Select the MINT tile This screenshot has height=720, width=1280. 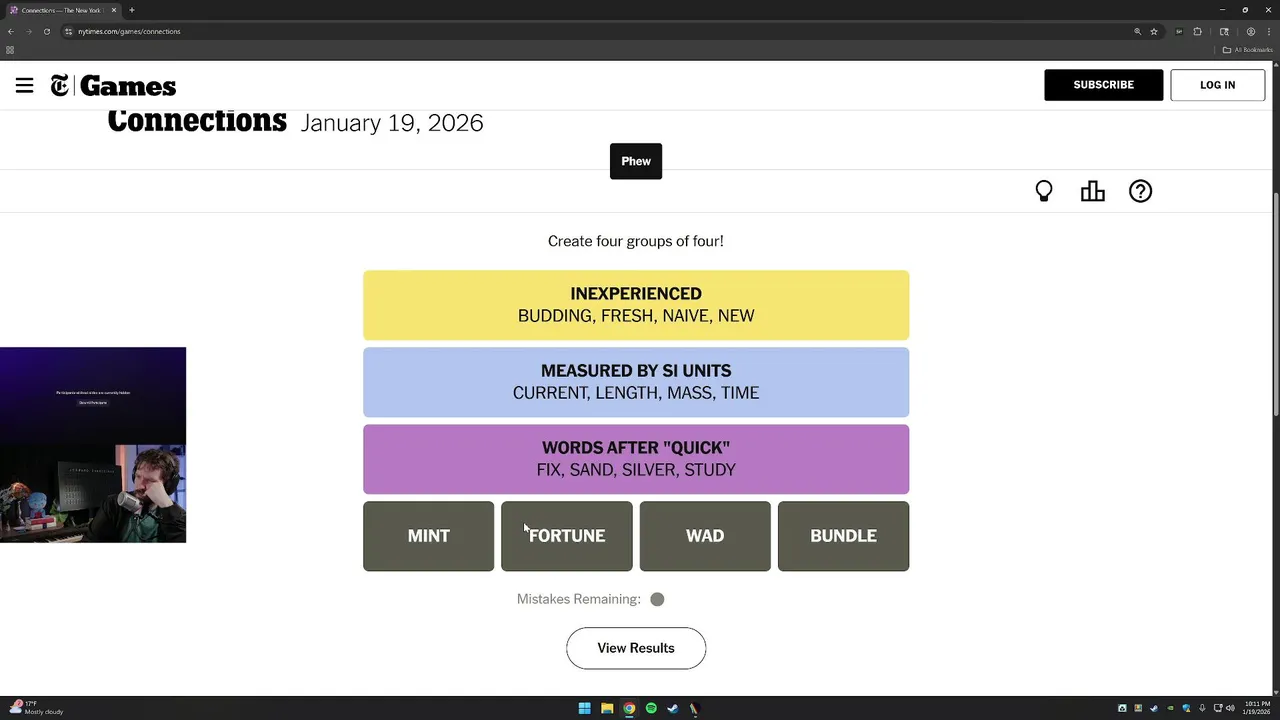click(x=428, y=536)
